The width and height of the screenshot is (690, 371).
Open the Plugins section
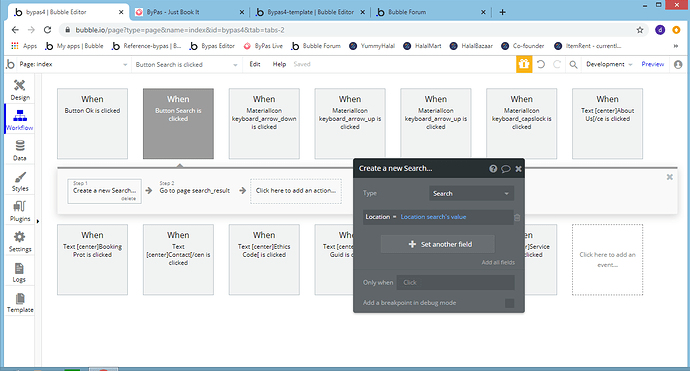click(20, 211)
